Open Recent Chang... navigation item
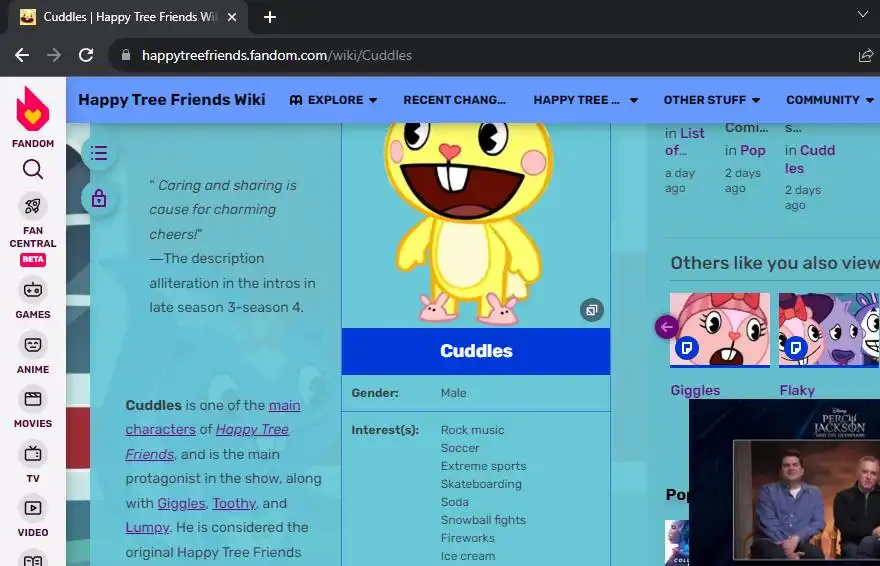880x566 pixels. (454, 100)
